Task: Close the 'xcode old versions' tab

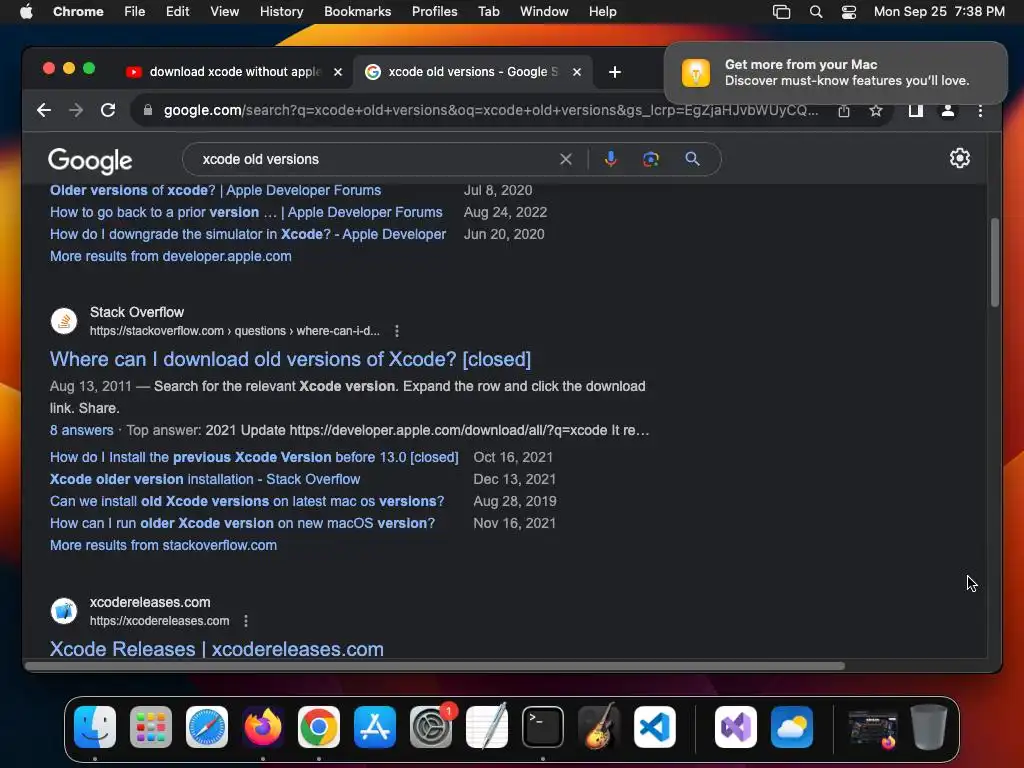Action: [x=577, y=72]
